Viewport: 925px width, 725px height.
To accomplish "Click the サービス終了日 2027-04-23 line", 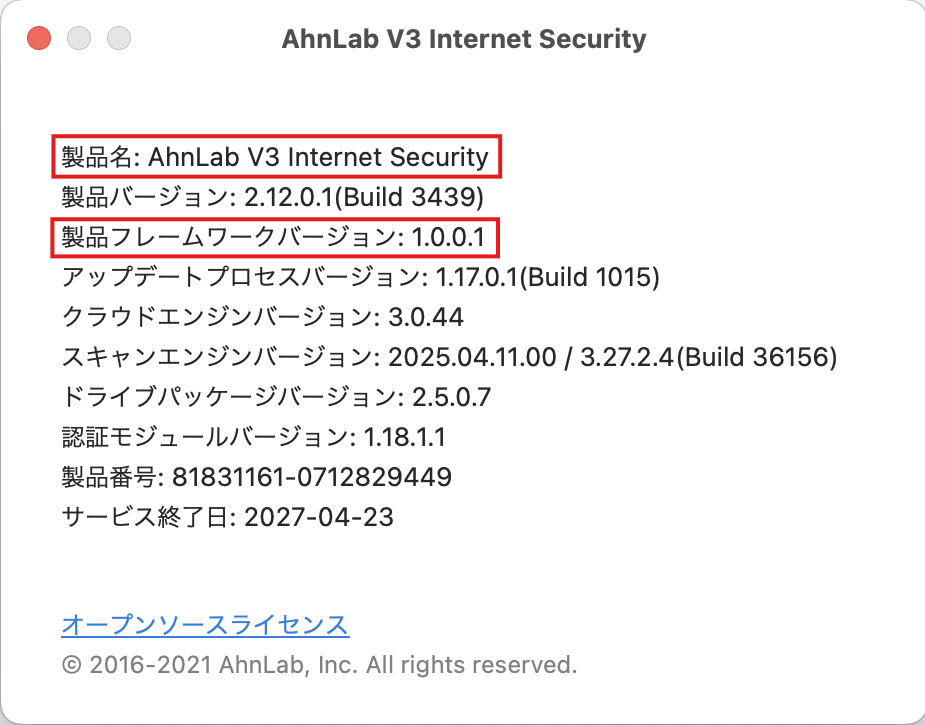I will [x=227, y=517].
